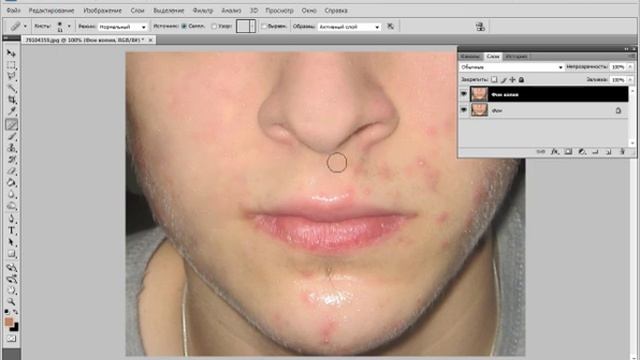
Task: Open the 'Изображение' menu
Action: [x=102, y=11]
